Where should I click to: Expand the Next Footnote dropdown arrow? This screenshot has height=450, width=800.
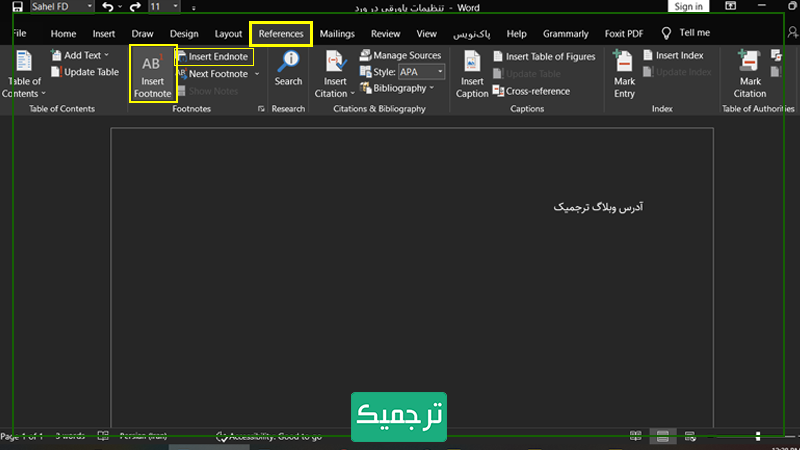point(257,74)
